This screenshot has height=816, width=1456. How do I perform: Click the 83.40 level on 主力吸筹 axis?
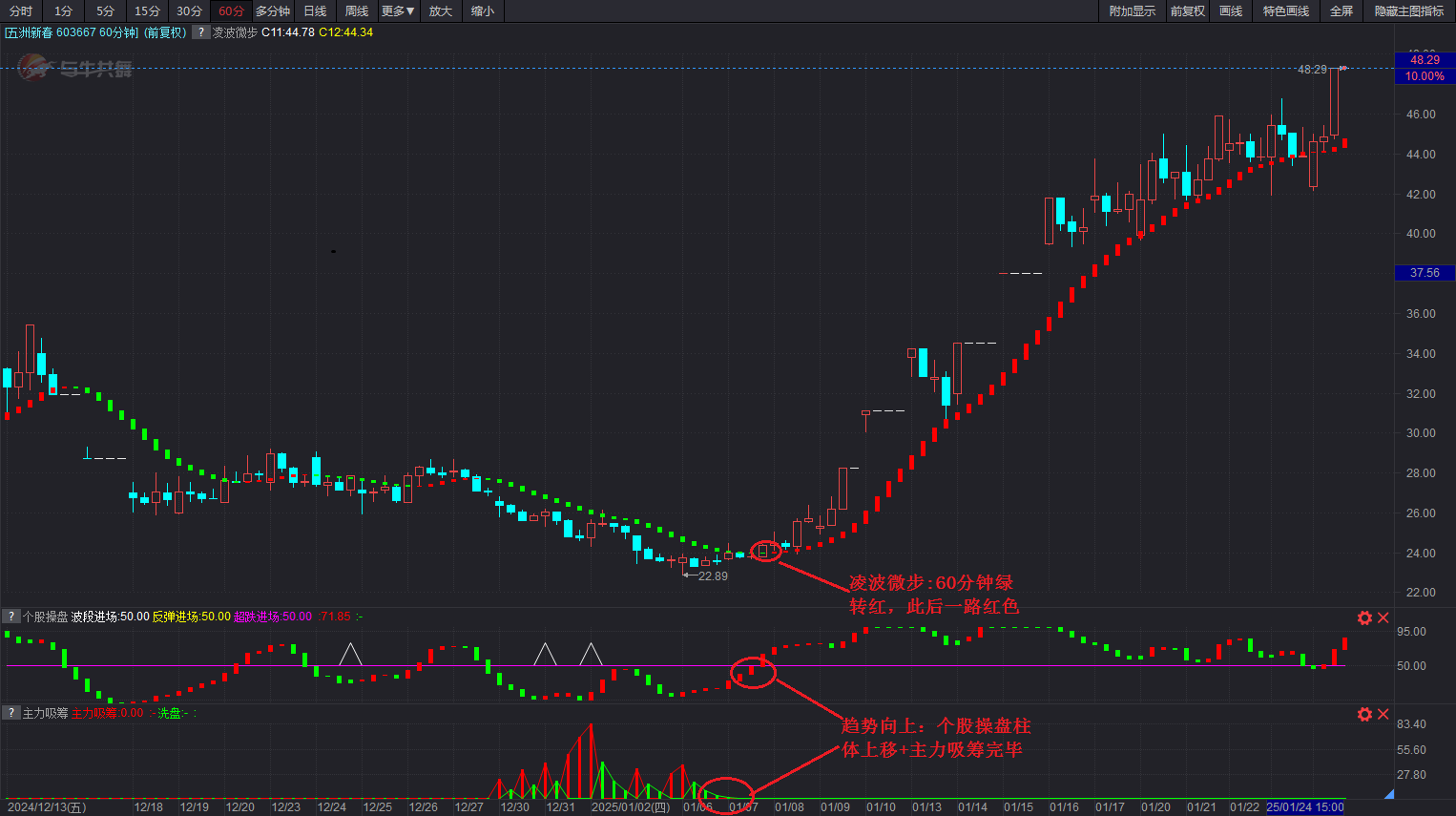[x=1411, y=724]
